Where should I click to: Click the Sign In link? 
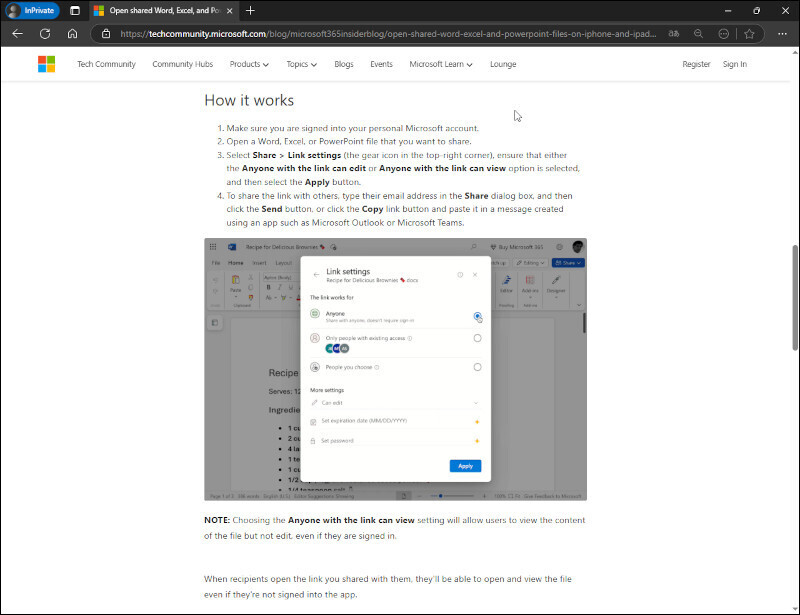[x=735, y=64]
